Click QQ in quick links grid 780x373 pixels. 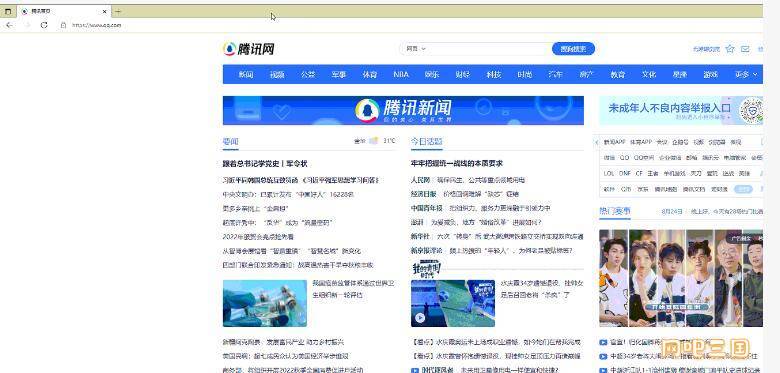point(624,158)
